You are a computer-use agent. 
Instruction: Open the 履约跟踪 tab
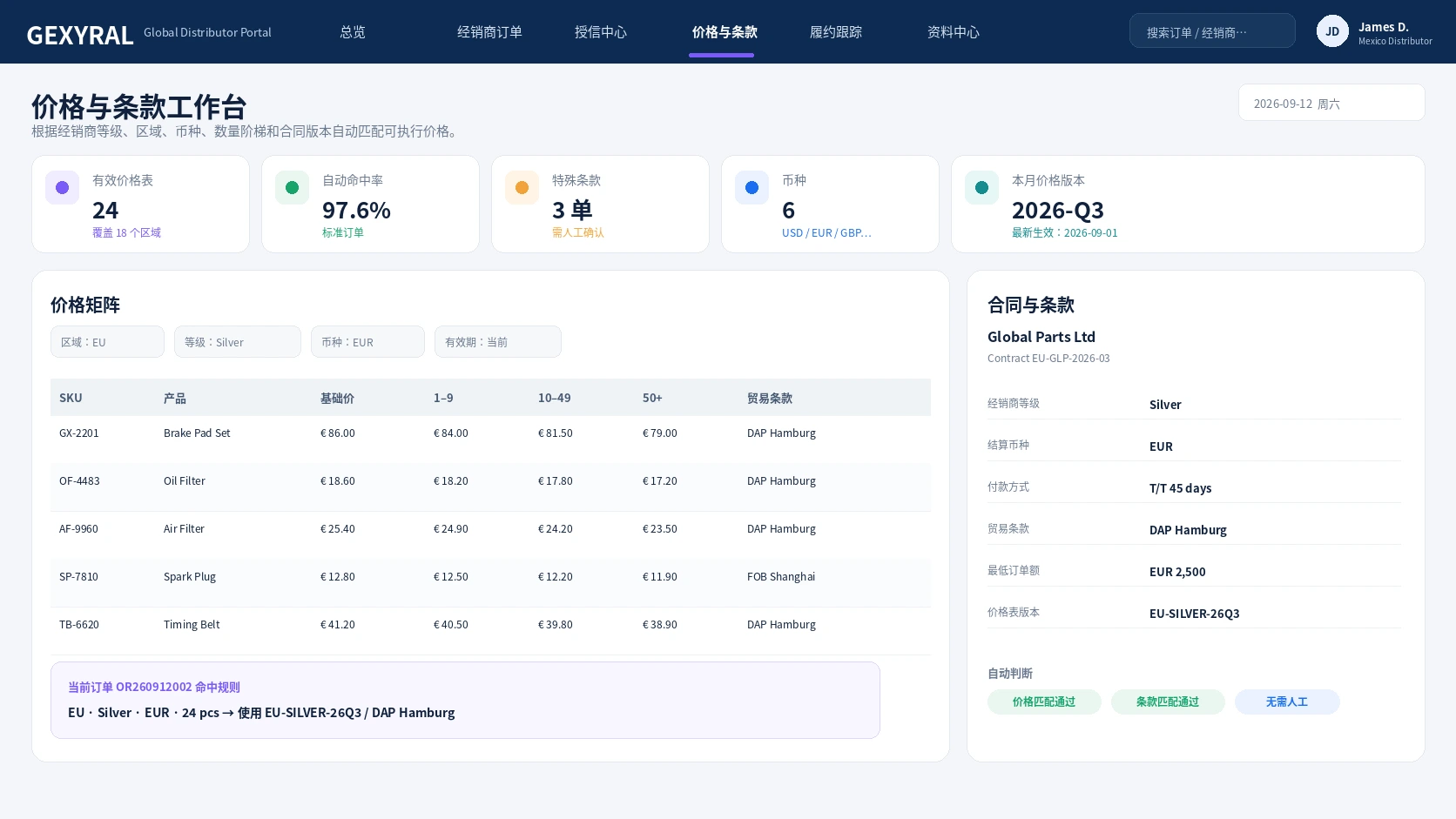pyautogui.click(x=836, y=32)
